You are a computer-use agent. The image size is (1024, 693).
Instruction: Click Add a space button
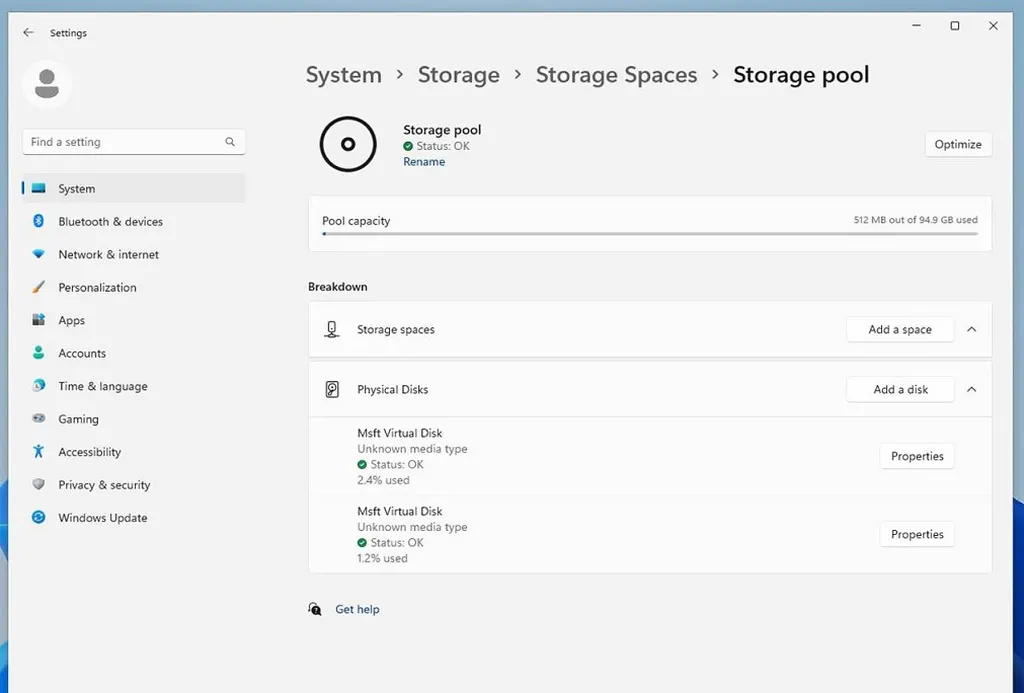click(899, 330)
